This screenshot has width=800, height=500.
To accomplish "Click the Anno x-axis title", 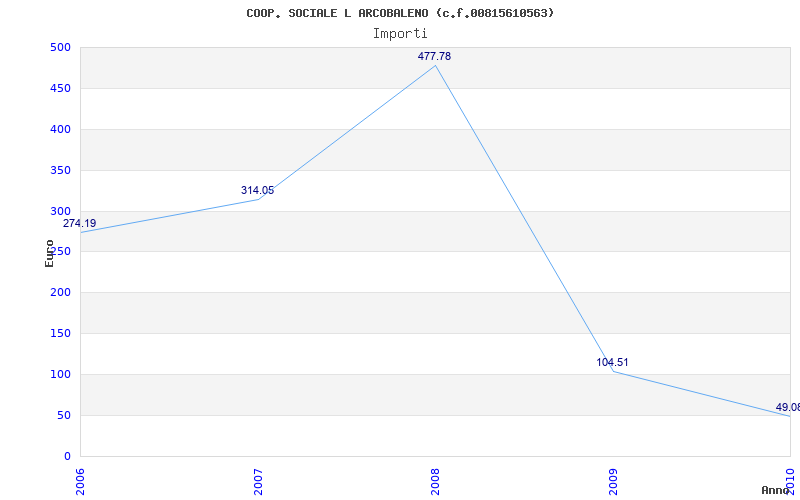I will (775, 490).
